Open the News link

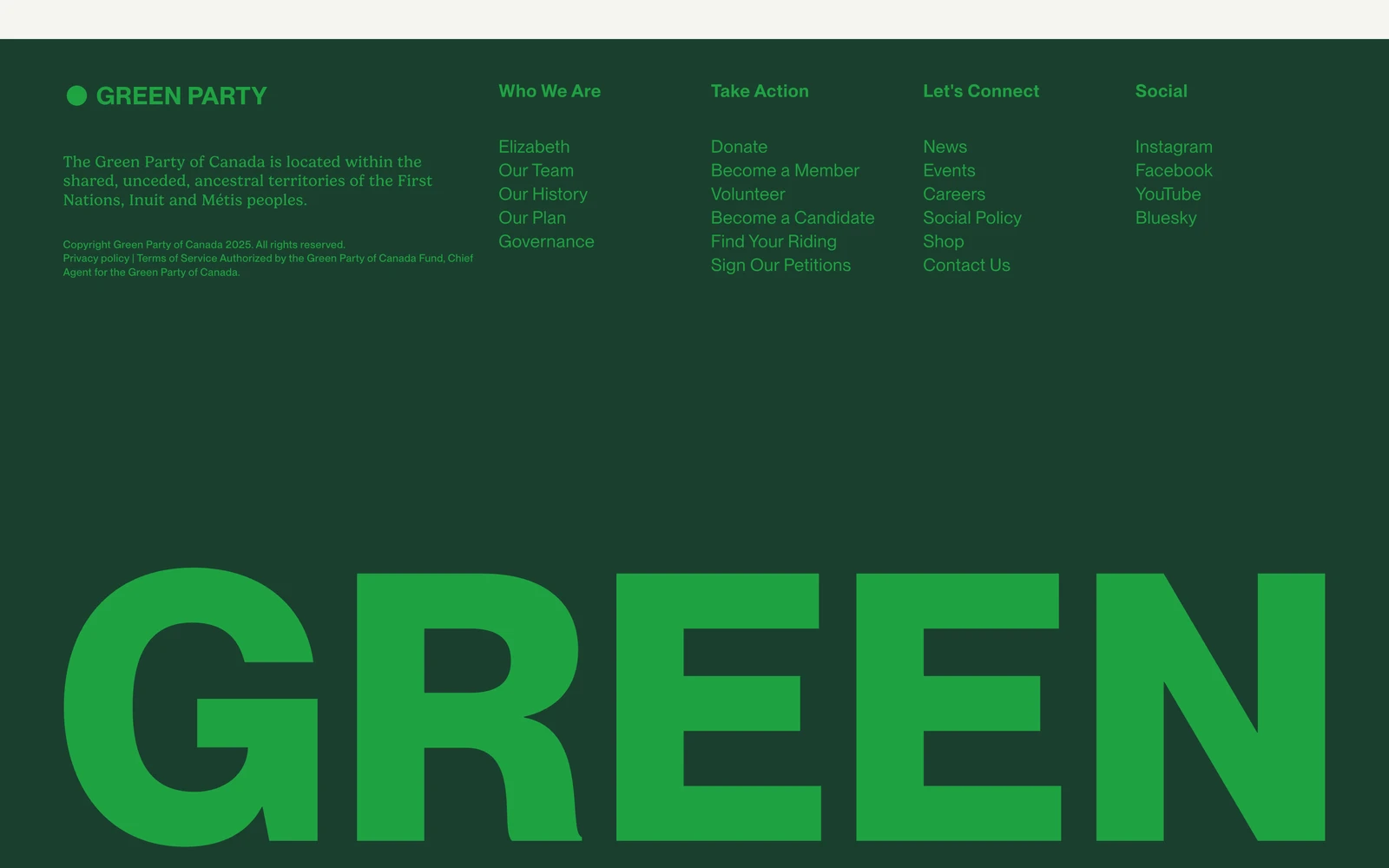945,147
